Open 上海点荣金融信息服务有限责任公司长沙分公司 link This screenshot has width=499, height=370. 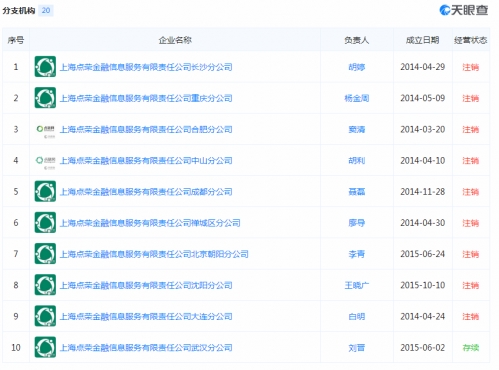pos(146,67)
